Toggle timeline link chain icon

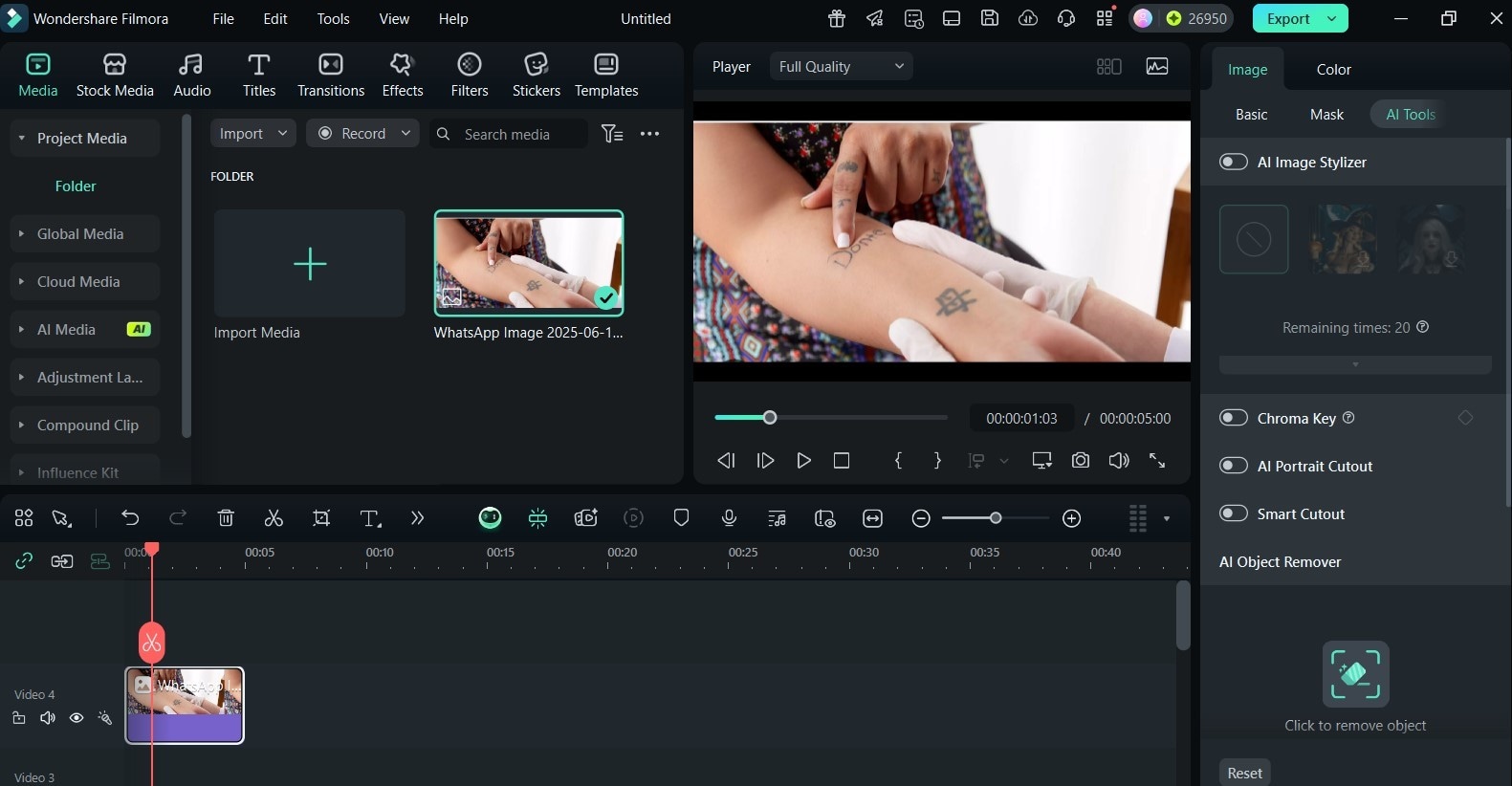(24, 561)
